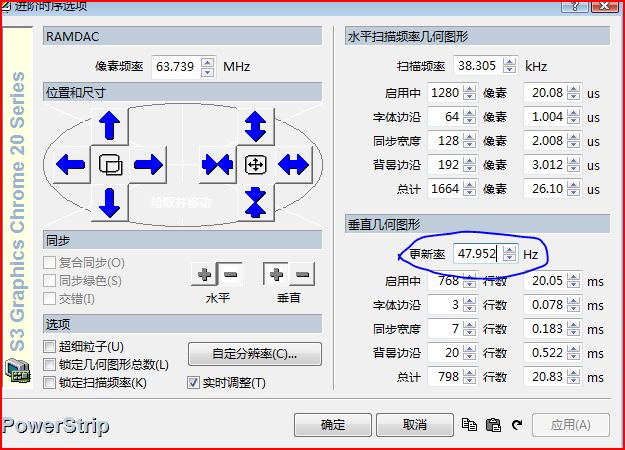This screenshot has width=625, height=450.
Task: Adjust the 26.10 us total time spinner
Action: point(574,189)
